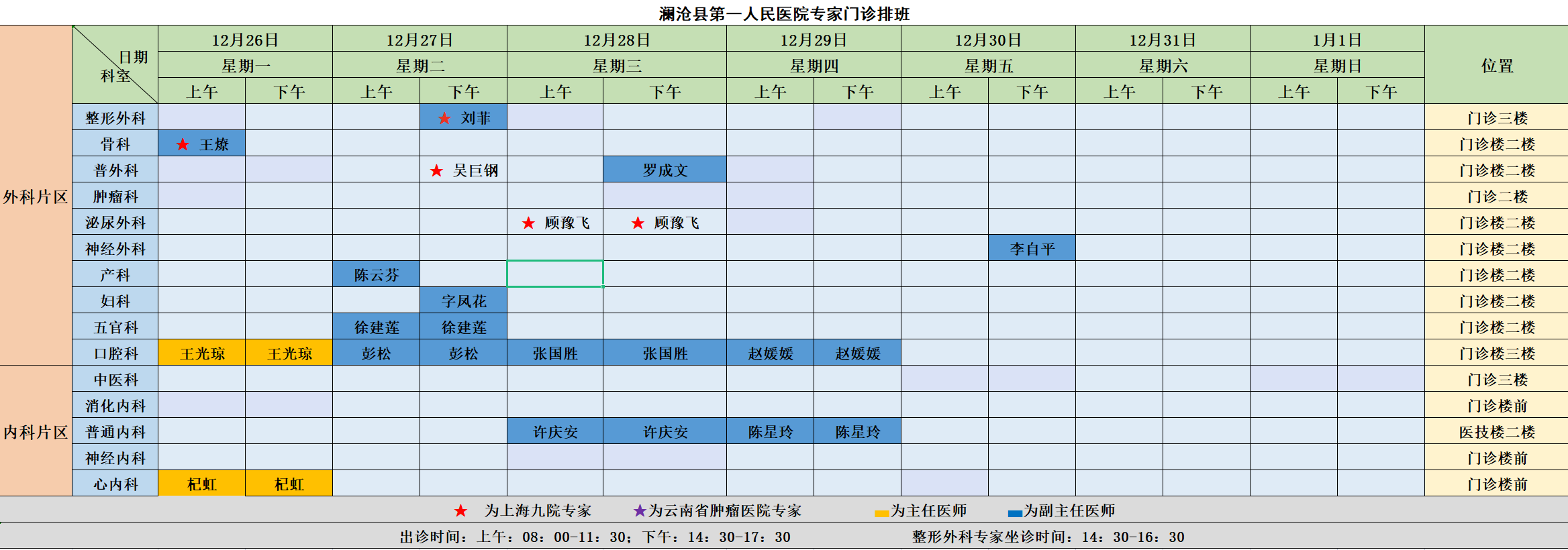Select the 李自平 cell in 神经外科 row
This screenshot has height=550, width=1568.
point(1032,249)
